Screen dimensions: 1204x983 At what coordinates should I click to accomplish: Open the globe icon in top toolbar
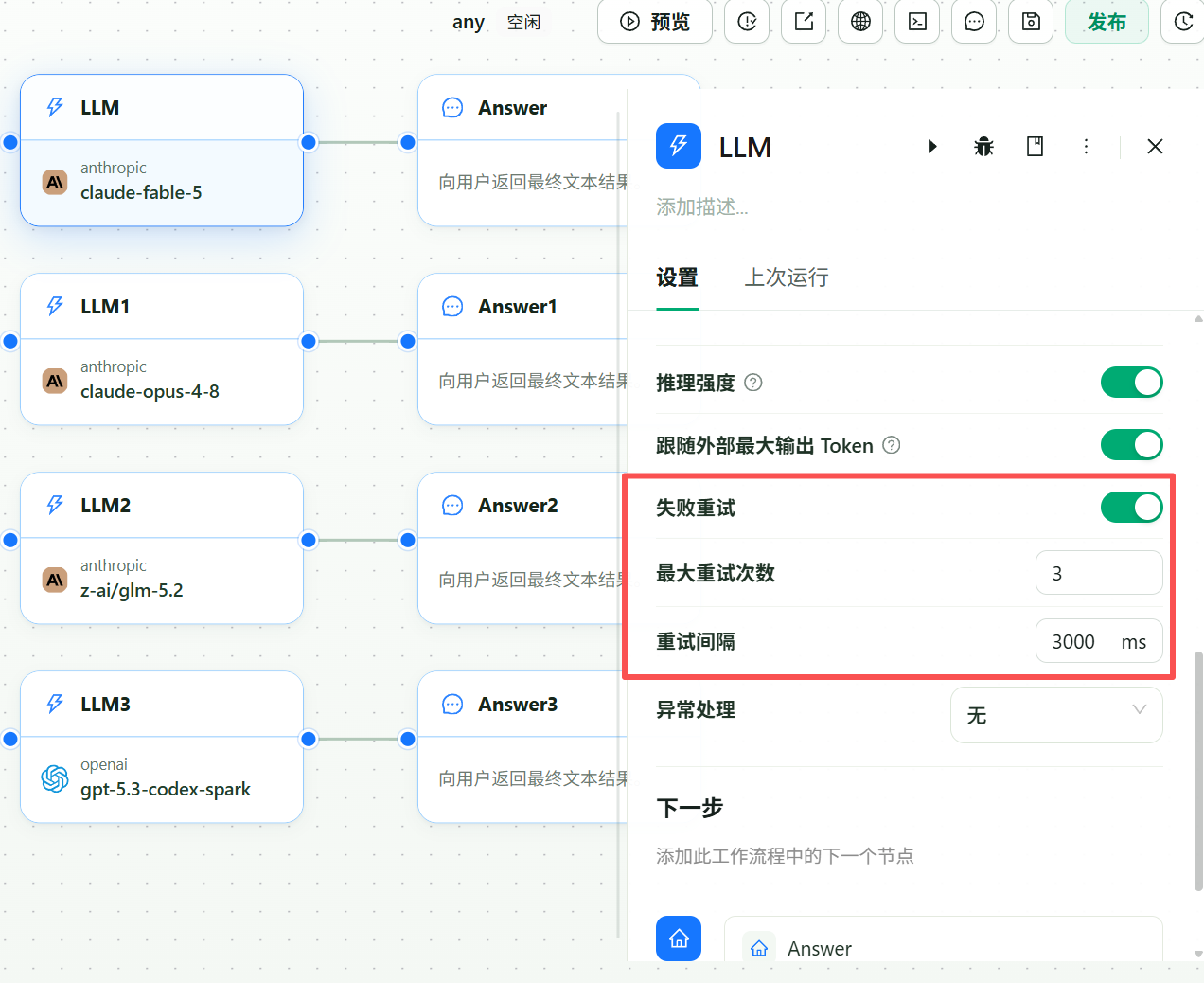point(860,22)
